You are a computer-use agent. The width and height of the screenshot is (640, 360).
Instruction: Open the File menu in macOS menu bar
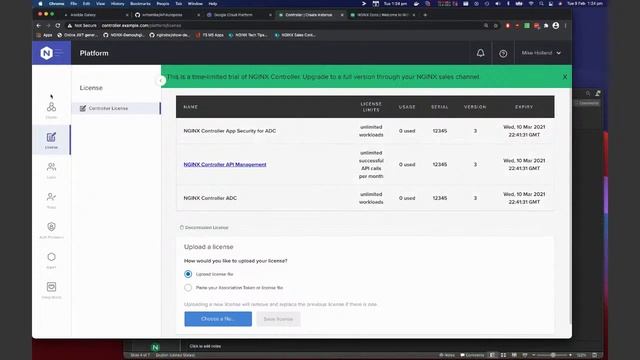(73, 4)
